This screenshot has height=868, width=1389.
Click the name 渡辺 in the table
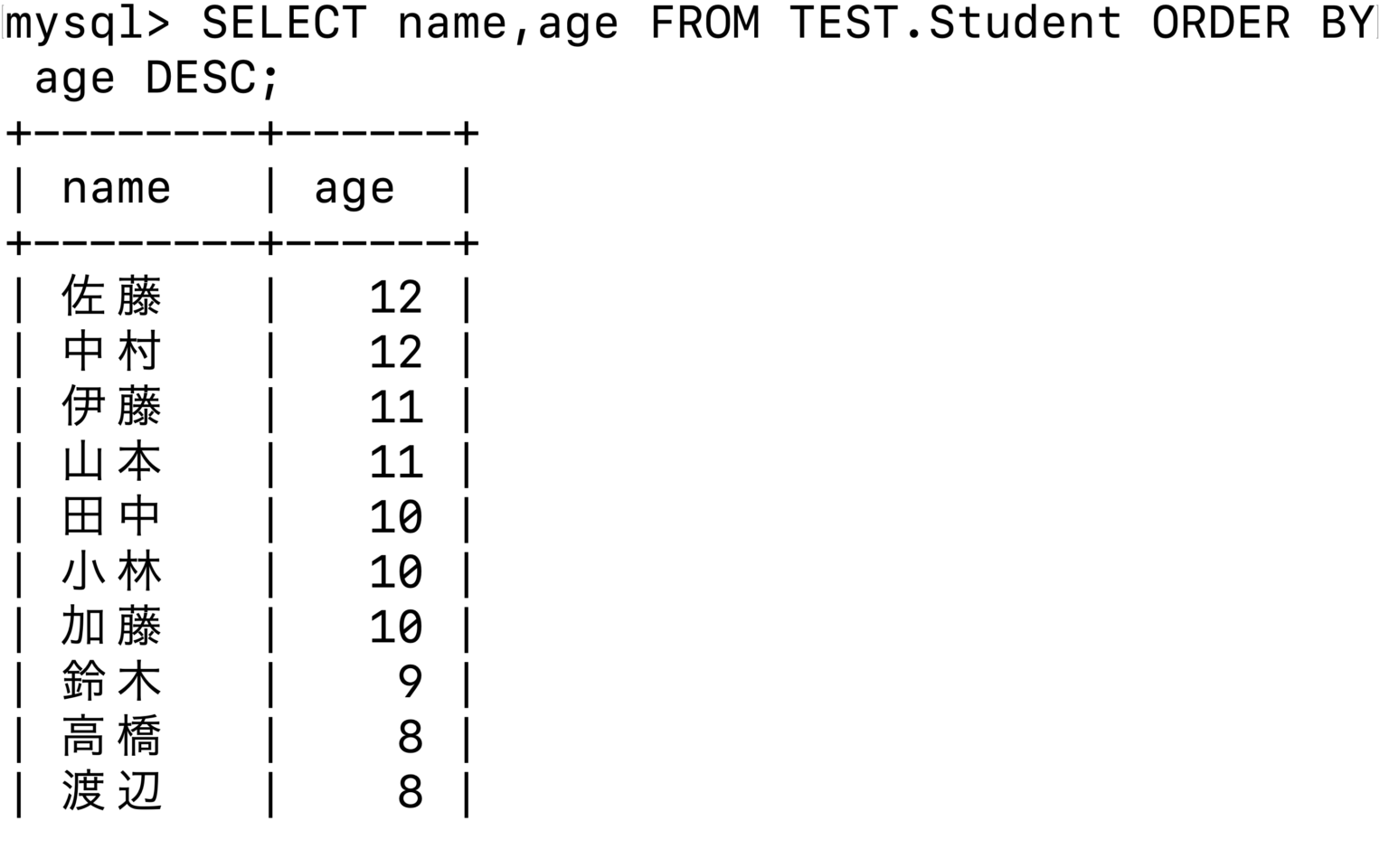112,792
